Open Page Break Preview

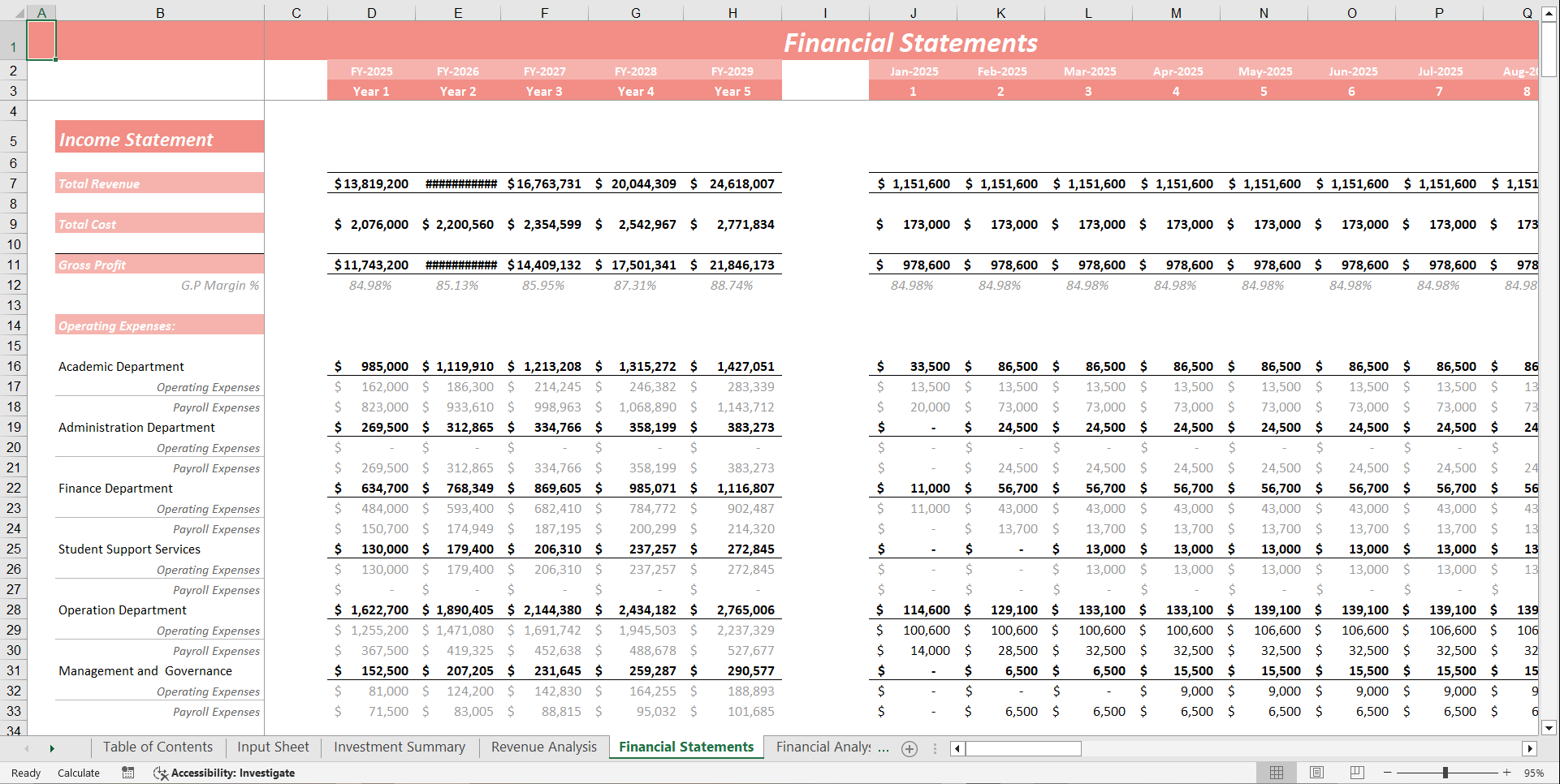[1357, 773]
